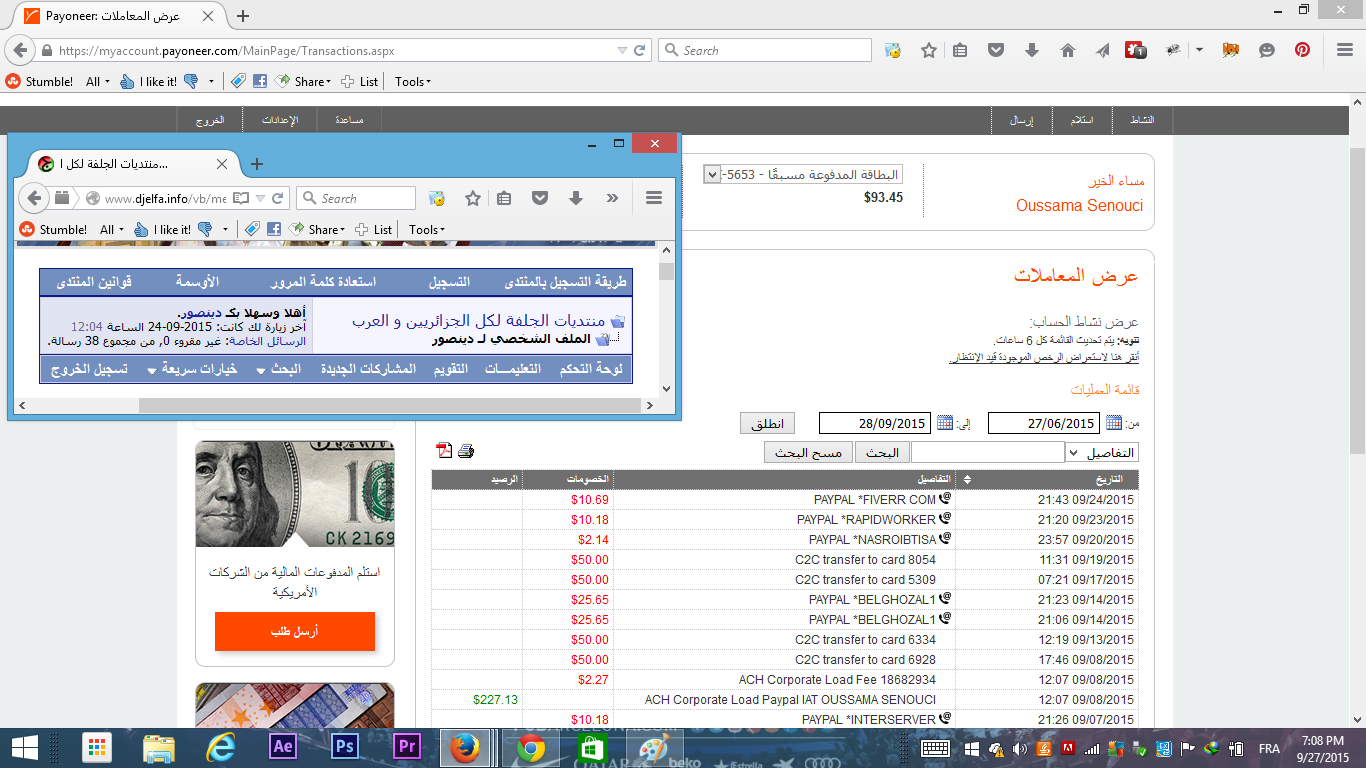Click the انطلق go button
The image size is (1366, 768).
click(x=768, y=423)
